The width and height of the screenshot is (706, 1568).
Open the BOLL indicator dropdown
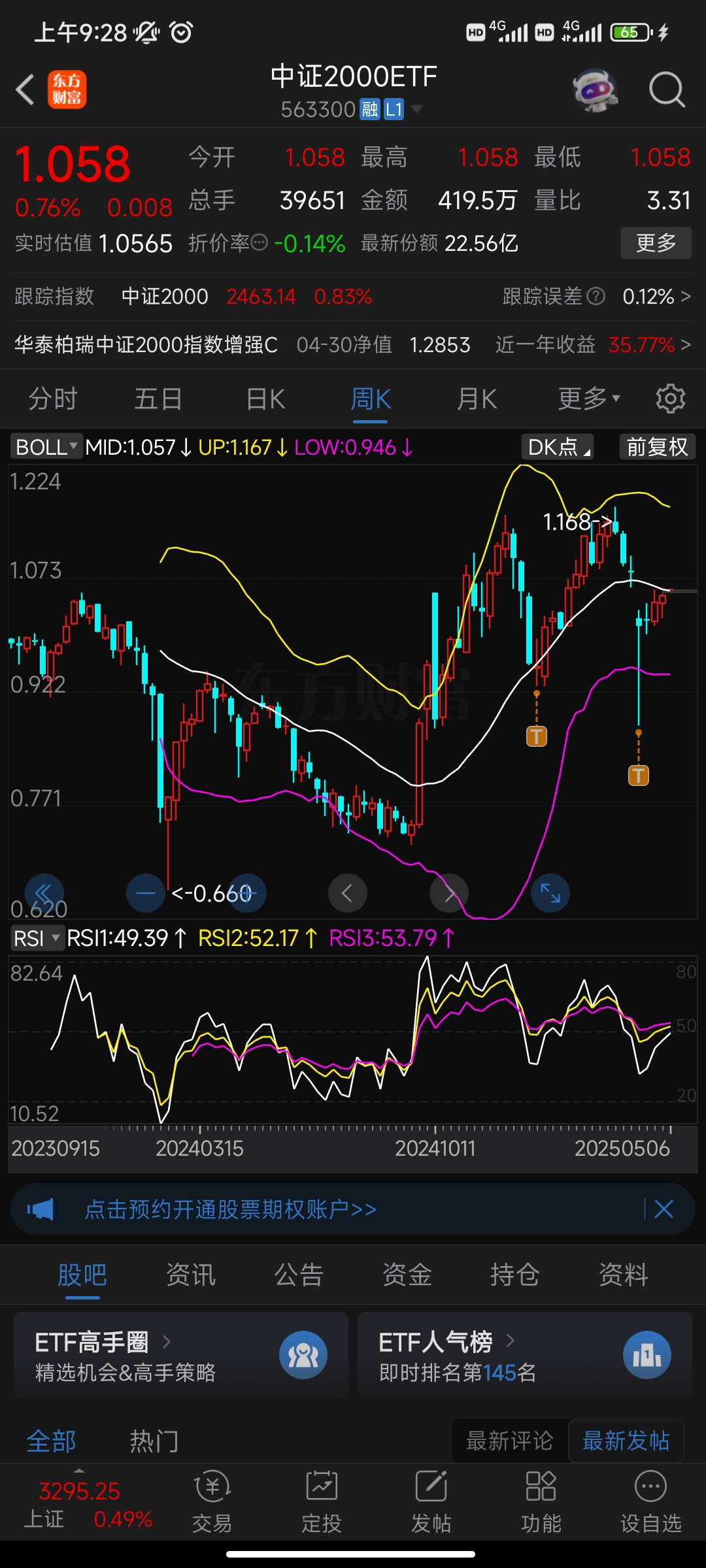(x=46, y=447)
